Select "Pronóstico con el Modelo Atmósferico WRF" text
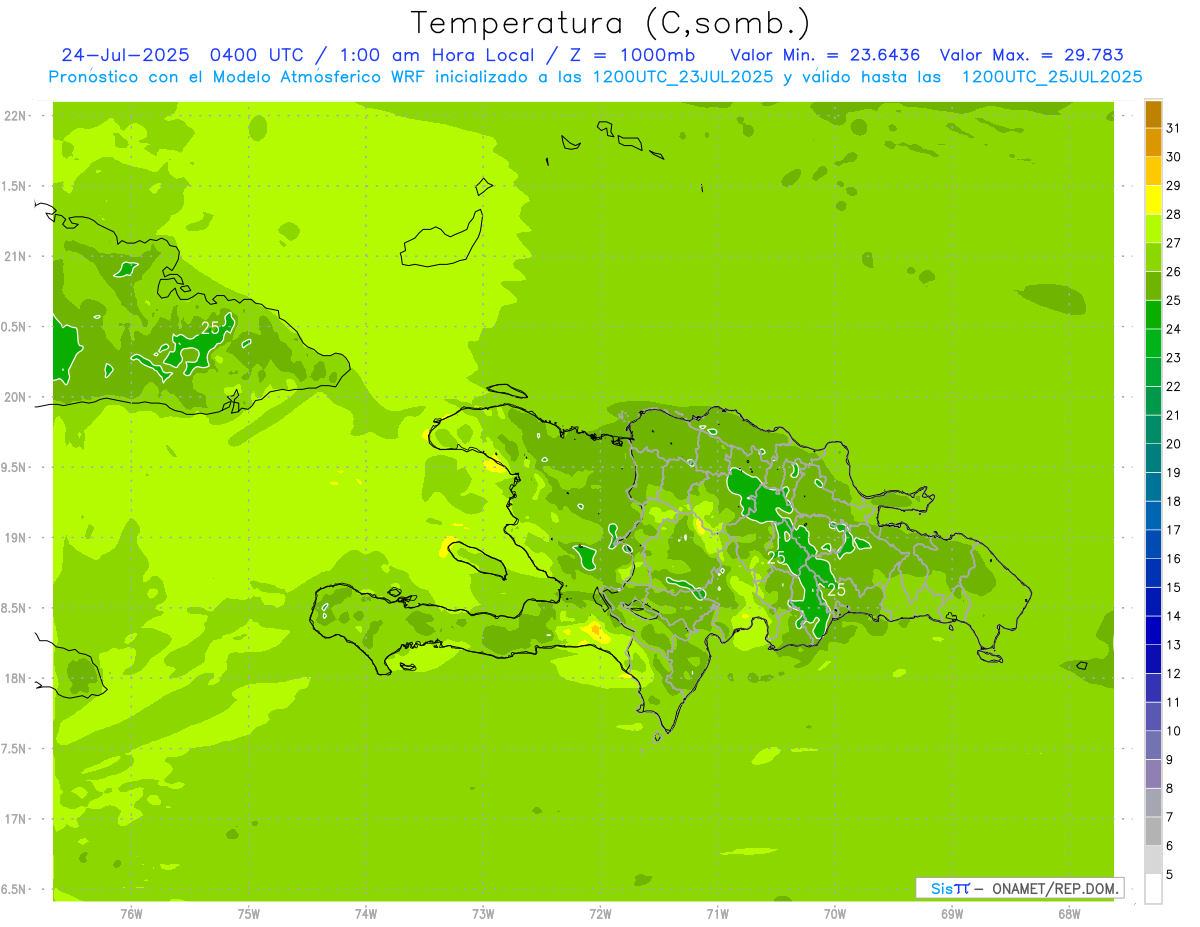The image size is (1200, 927). click(238, 76)
